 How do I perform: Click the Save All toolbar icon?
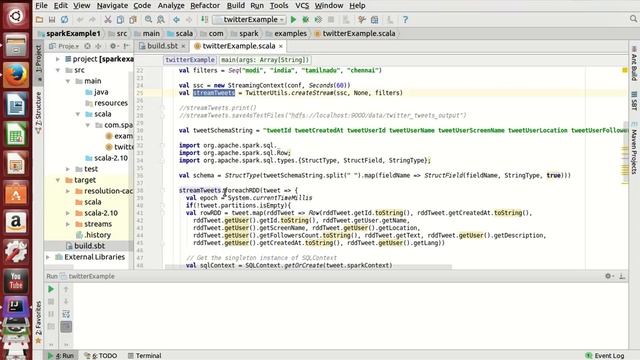click(x=52, y=20)
